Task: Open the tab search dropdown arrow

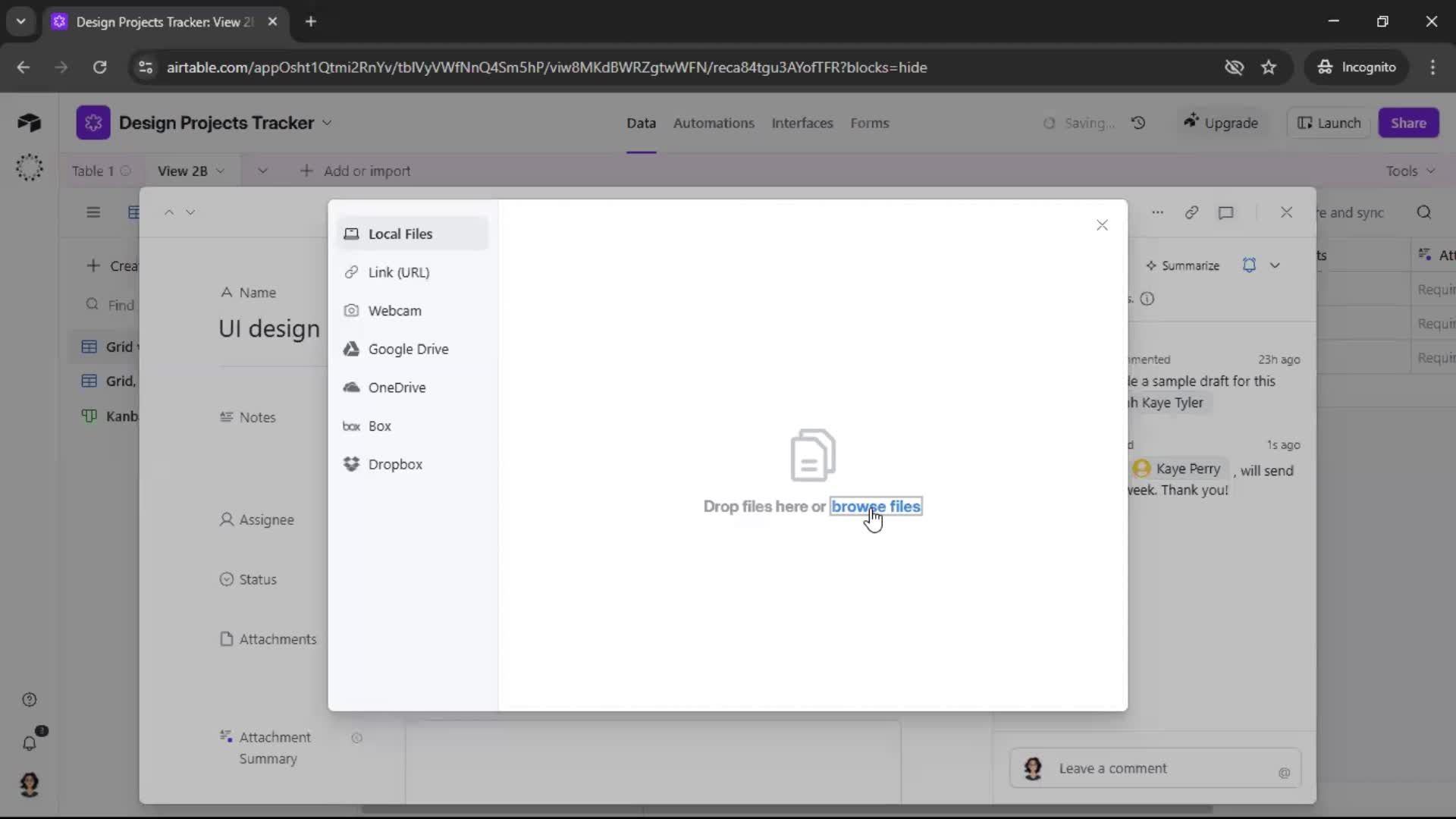Action: point(21,22)
